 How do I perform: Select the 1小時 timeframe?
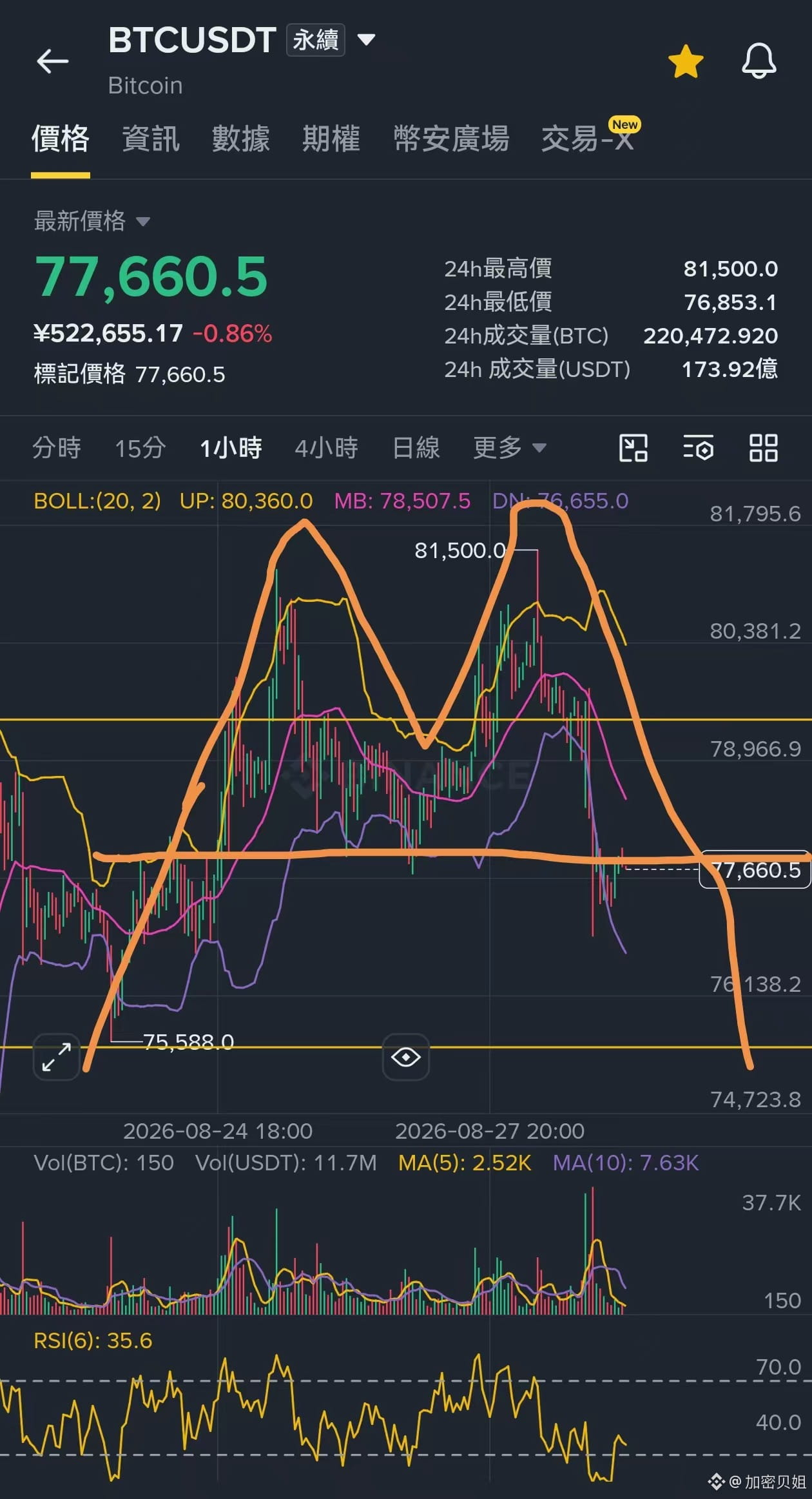click(x=231, y=447)
